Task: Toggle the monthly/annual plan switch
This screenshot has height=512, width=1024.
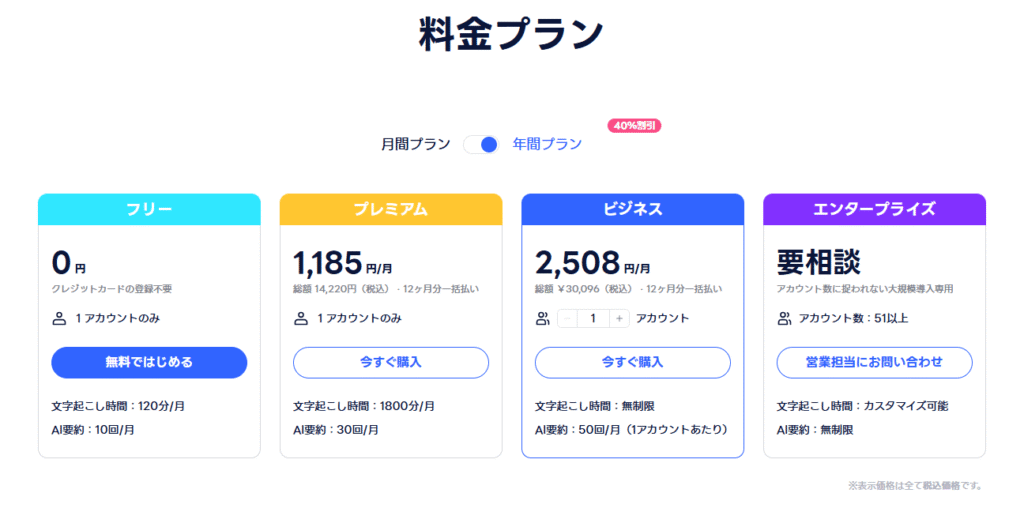Action: click(481, 144)
